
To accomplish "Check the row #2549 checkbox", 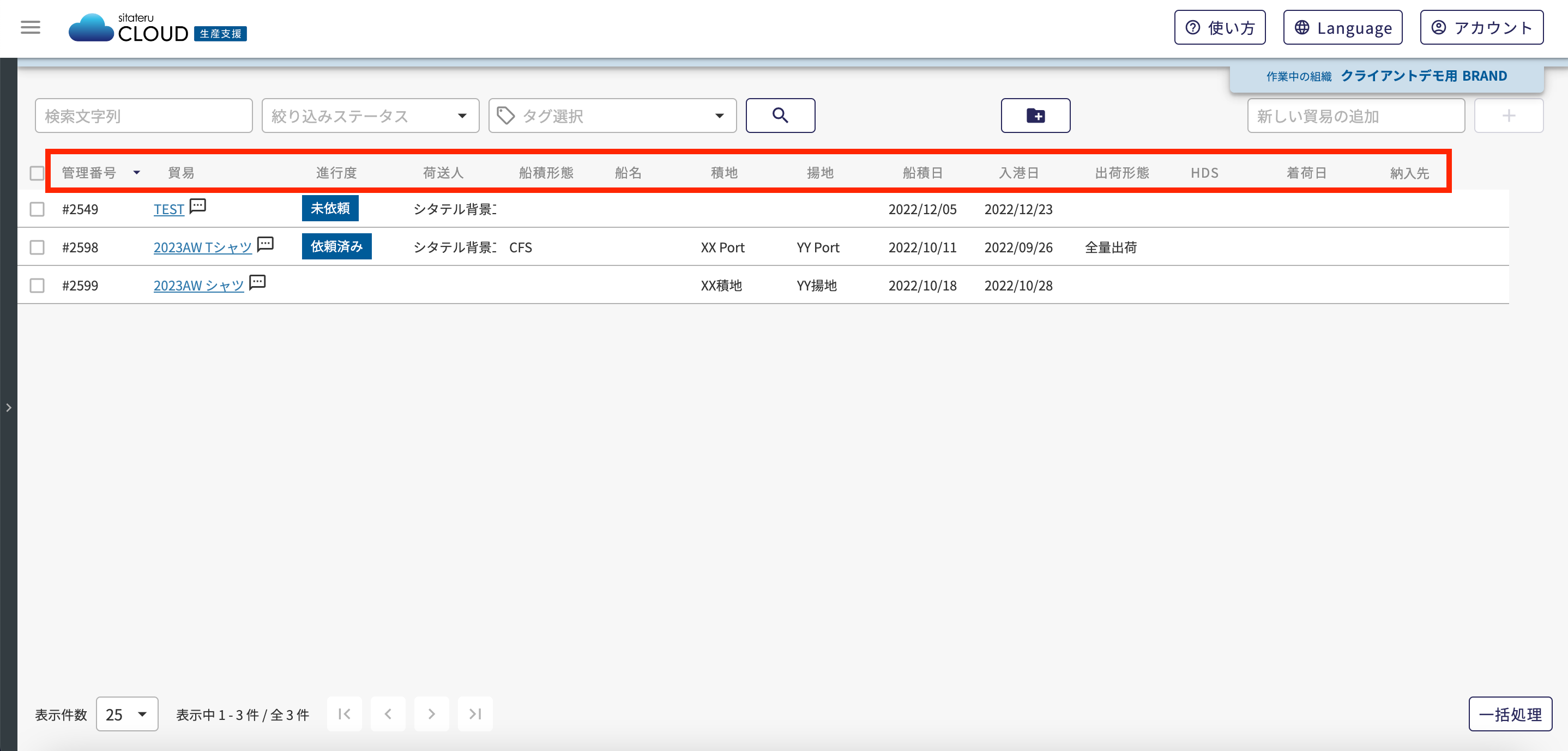I will tap(37, 209).
